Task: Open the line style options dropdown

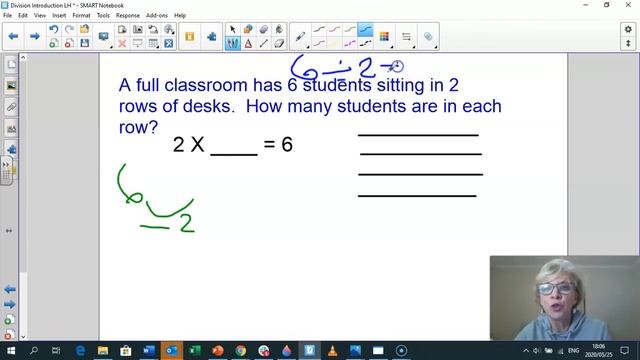Action: [406, 36]
